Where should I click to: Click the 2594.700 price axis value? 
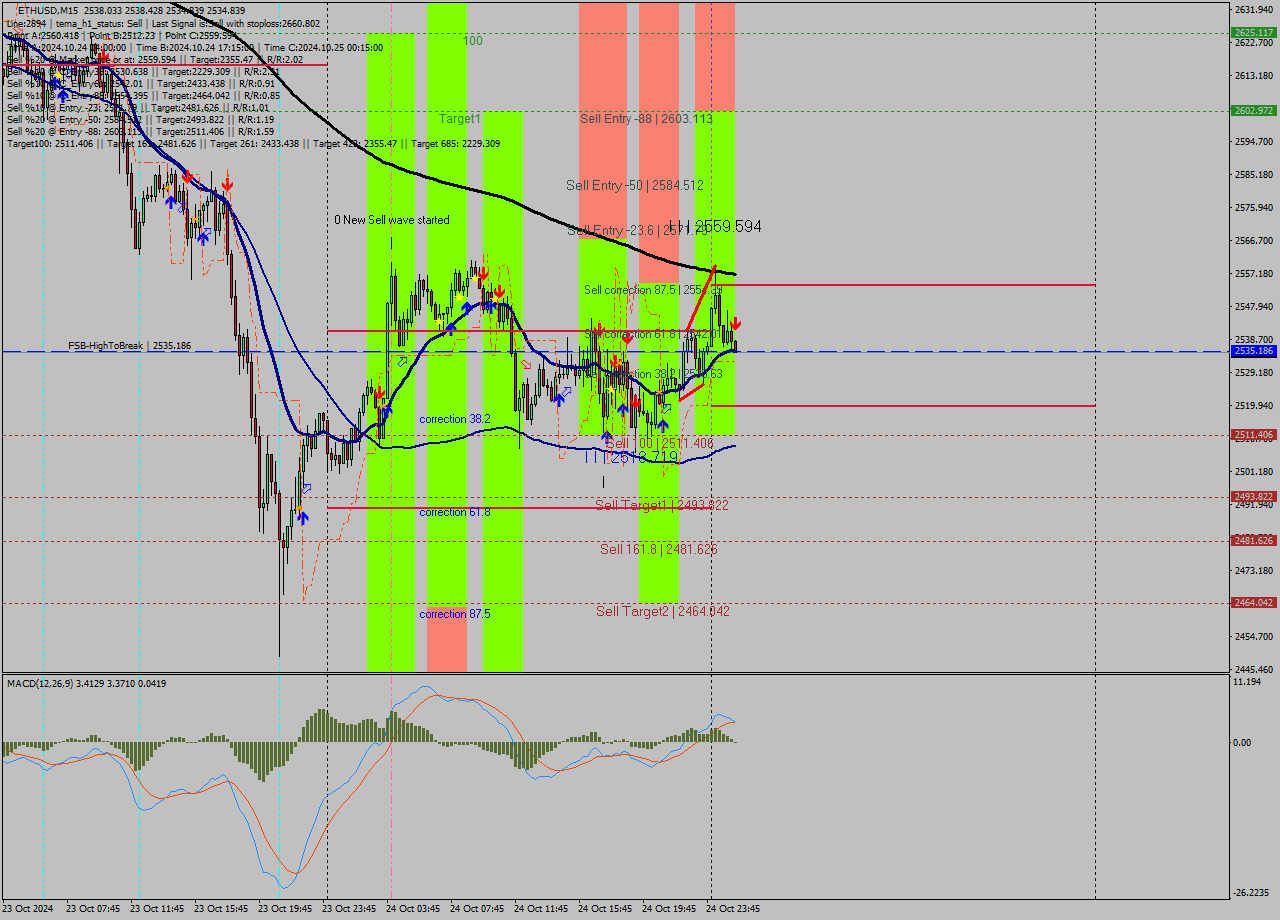point(1253,141)
